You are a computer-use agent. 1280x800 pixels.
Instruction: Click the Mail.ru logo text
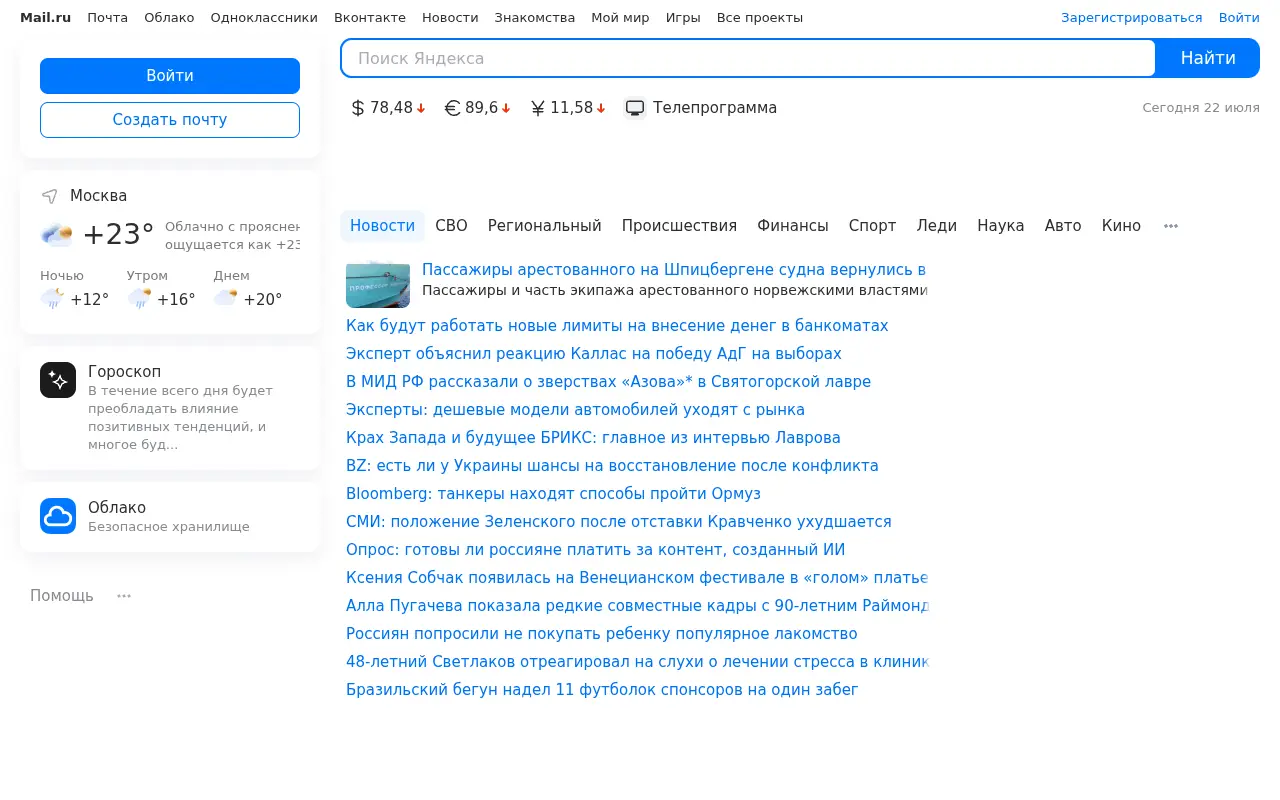click(x=46, y=18)
